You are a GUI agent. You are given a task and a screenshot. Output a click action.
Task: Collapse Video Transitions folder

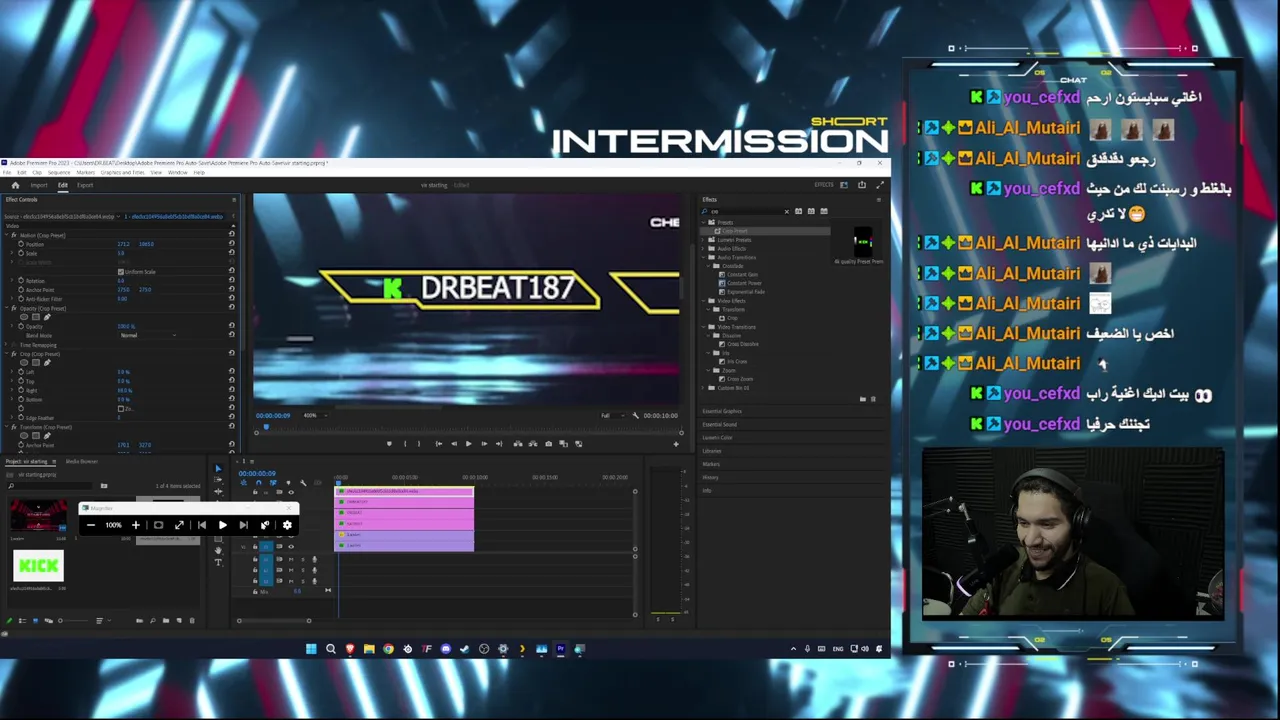[703, 327]
